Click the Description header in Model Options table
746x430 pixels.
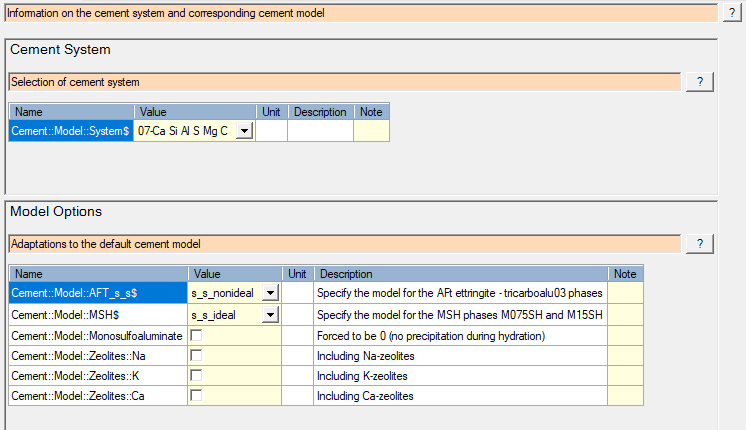460,273
